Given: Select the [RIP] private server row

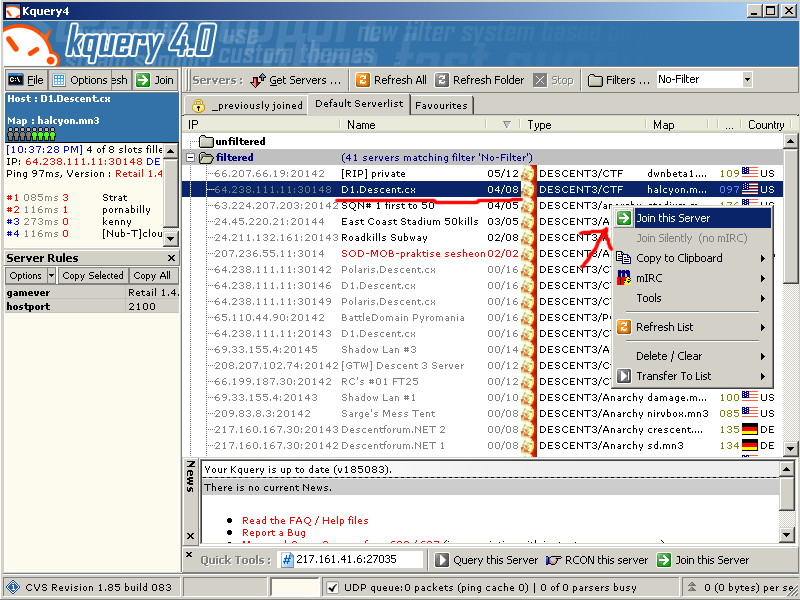Looking at the screenshot, I should (x=482, y=173).
